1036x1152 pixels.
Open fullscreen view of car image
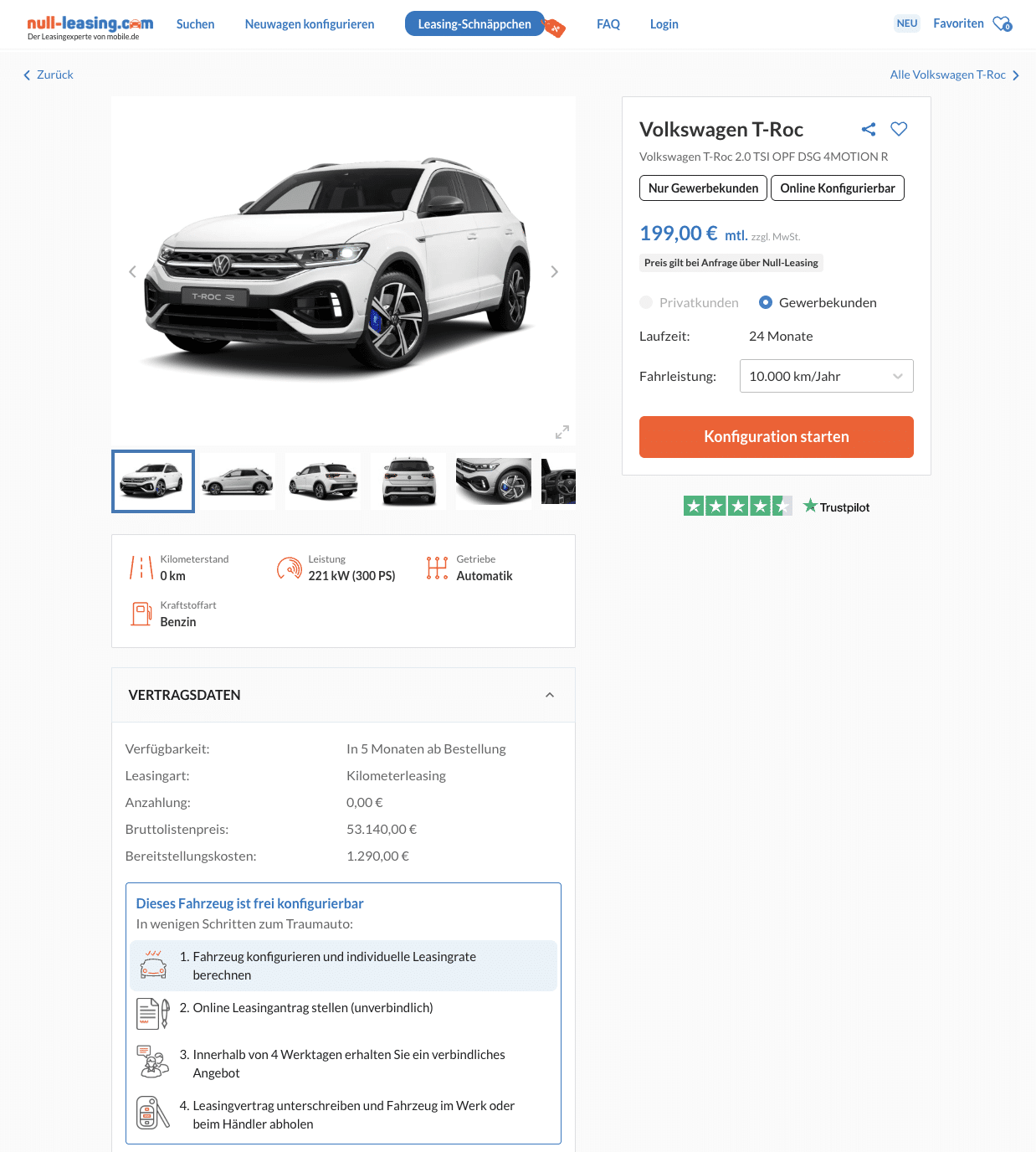562,432
